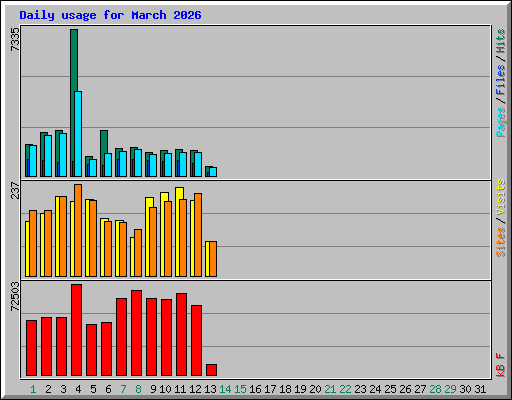512x400 pixels.
Task: Click the red 'KB F' legend label
Action: coord(501,365)
